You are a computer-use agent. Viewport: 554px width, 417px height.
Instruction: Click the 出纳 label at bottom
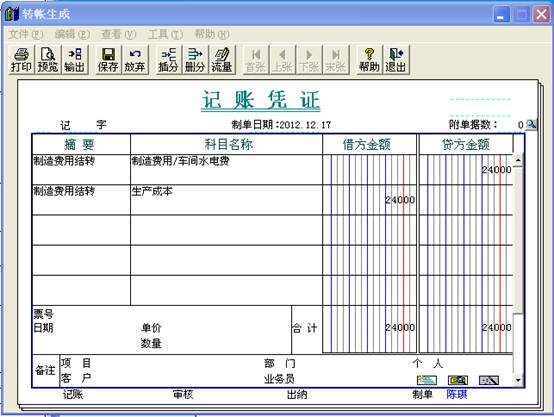(x=297, y=394)
